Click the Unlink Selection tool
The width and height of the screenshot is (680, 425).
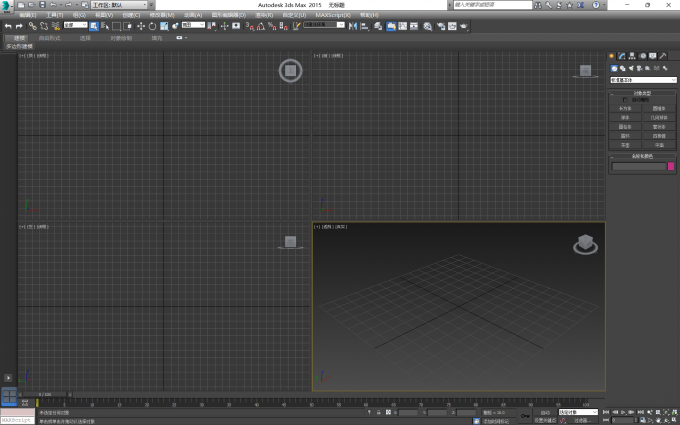tap(44, 26)
